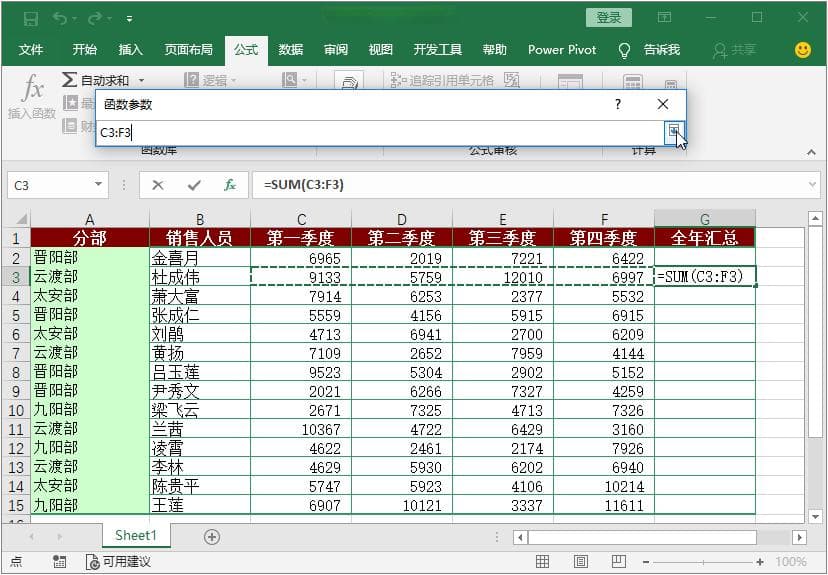
Task: Switch to the 数据 tab
Action: point(291,50)
